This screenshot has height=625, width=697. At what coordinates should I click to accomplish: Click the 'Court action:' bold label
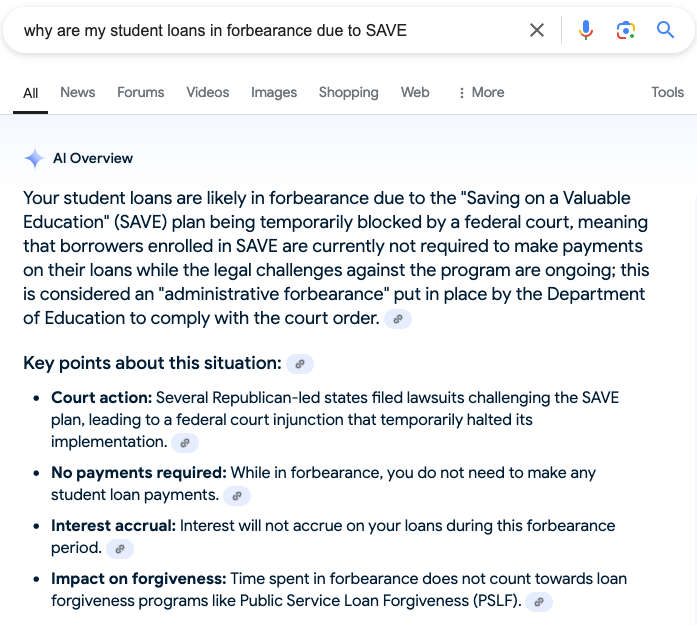[x=101, y=398]
